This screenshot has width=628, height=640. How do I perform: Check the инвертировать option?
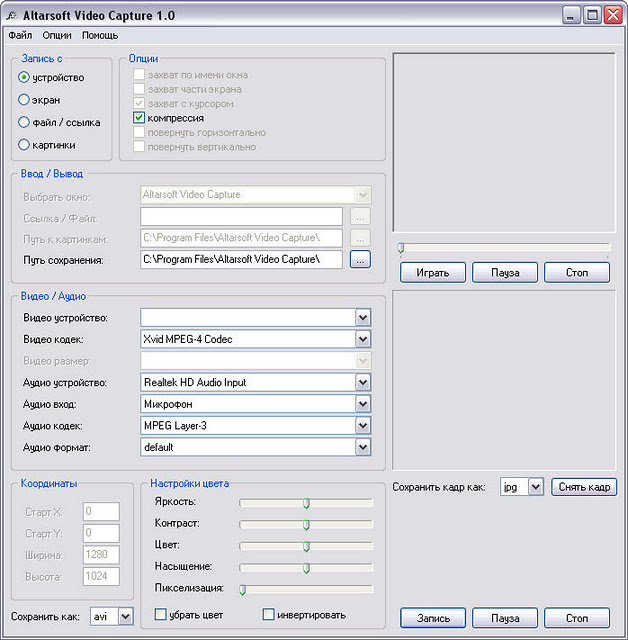click(x=268, y=614)
